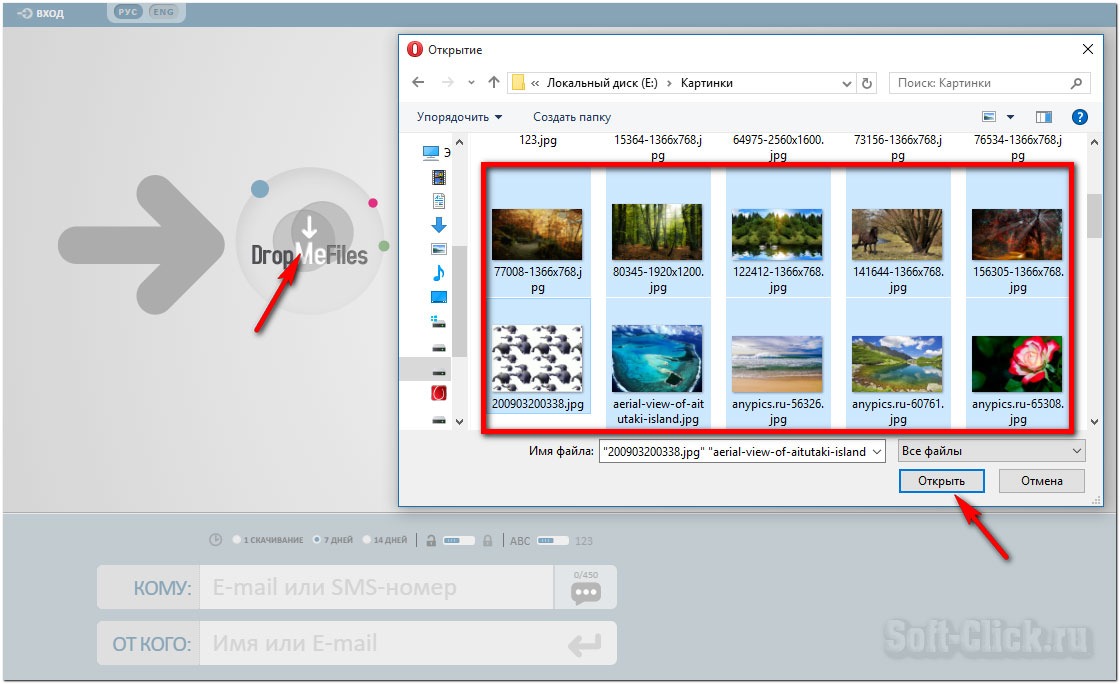Toggle the ABC/123 password type slider
Screen dimensions: 1120x684
tap(553, 540)
